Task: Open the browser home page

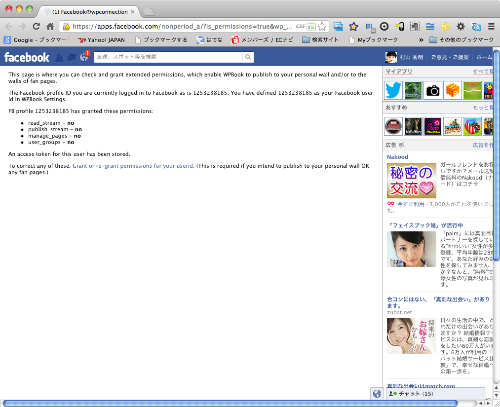Action: (x=50, y=26)
